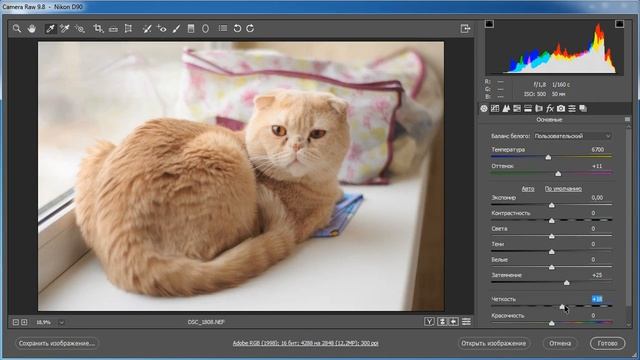Copy current settings to Before
This screenshot has height=360, width=640.
pyautogui.click(x=453, y=322)
